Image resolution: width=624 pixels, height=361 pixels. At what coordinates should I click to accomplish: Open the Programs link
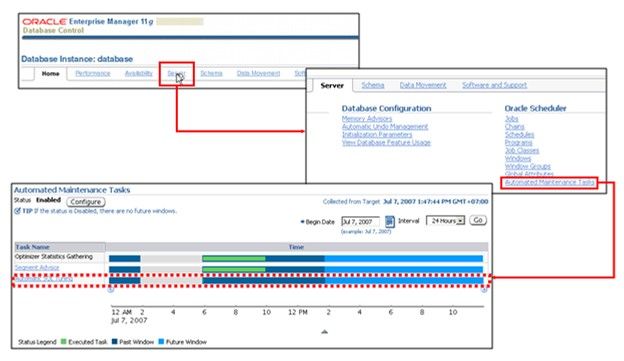tap(519, 142)
